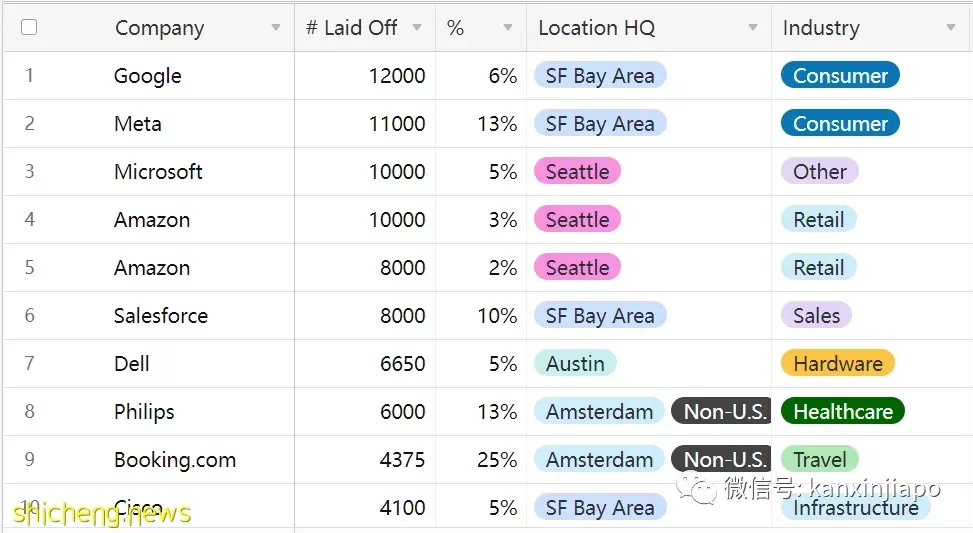Click Non-U.S. tag in Philips row
The width and height of the screenshot is (973, 533).
pos(722,411)
